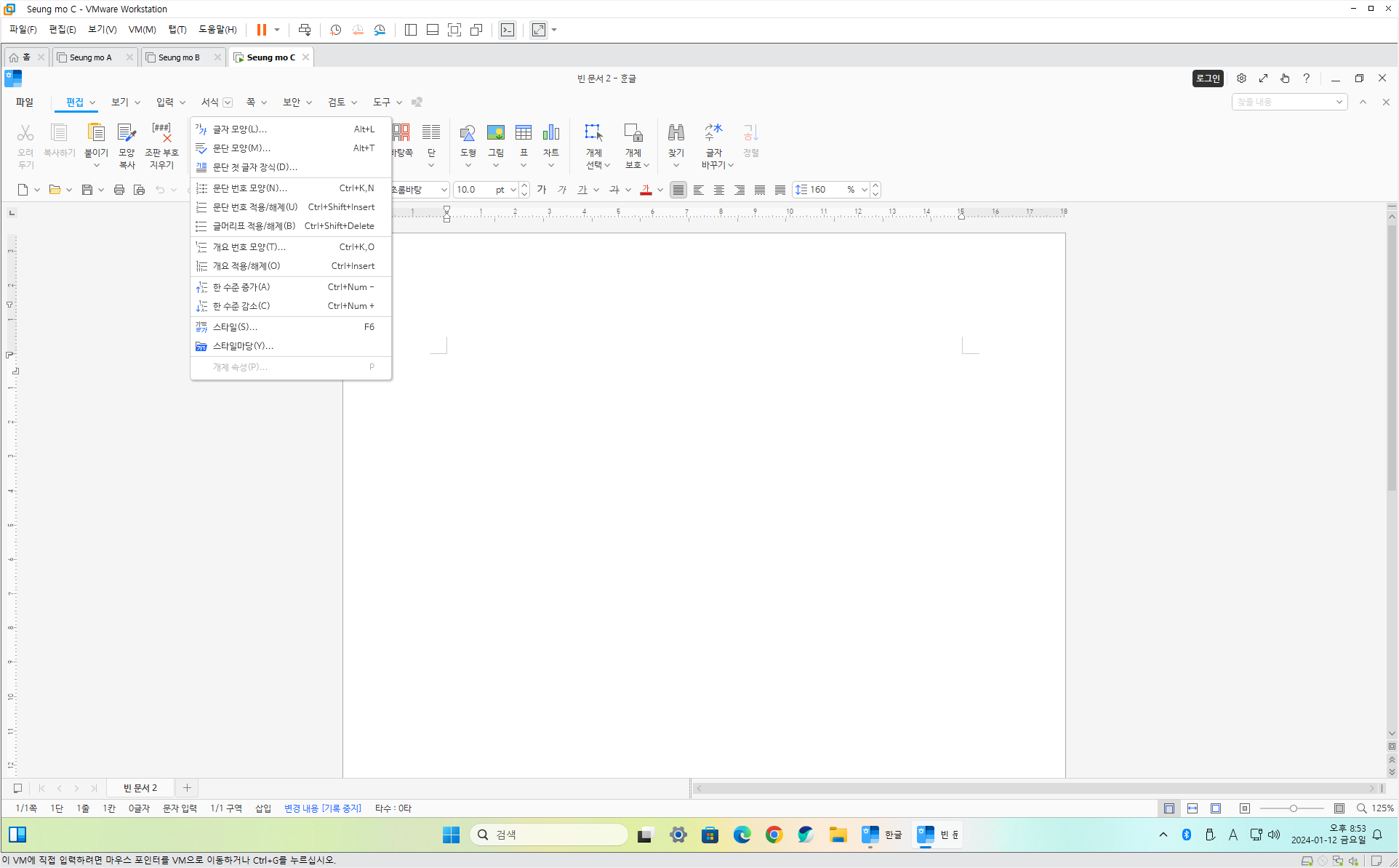Toggle justify paragraph alignment button

point(678,190)
